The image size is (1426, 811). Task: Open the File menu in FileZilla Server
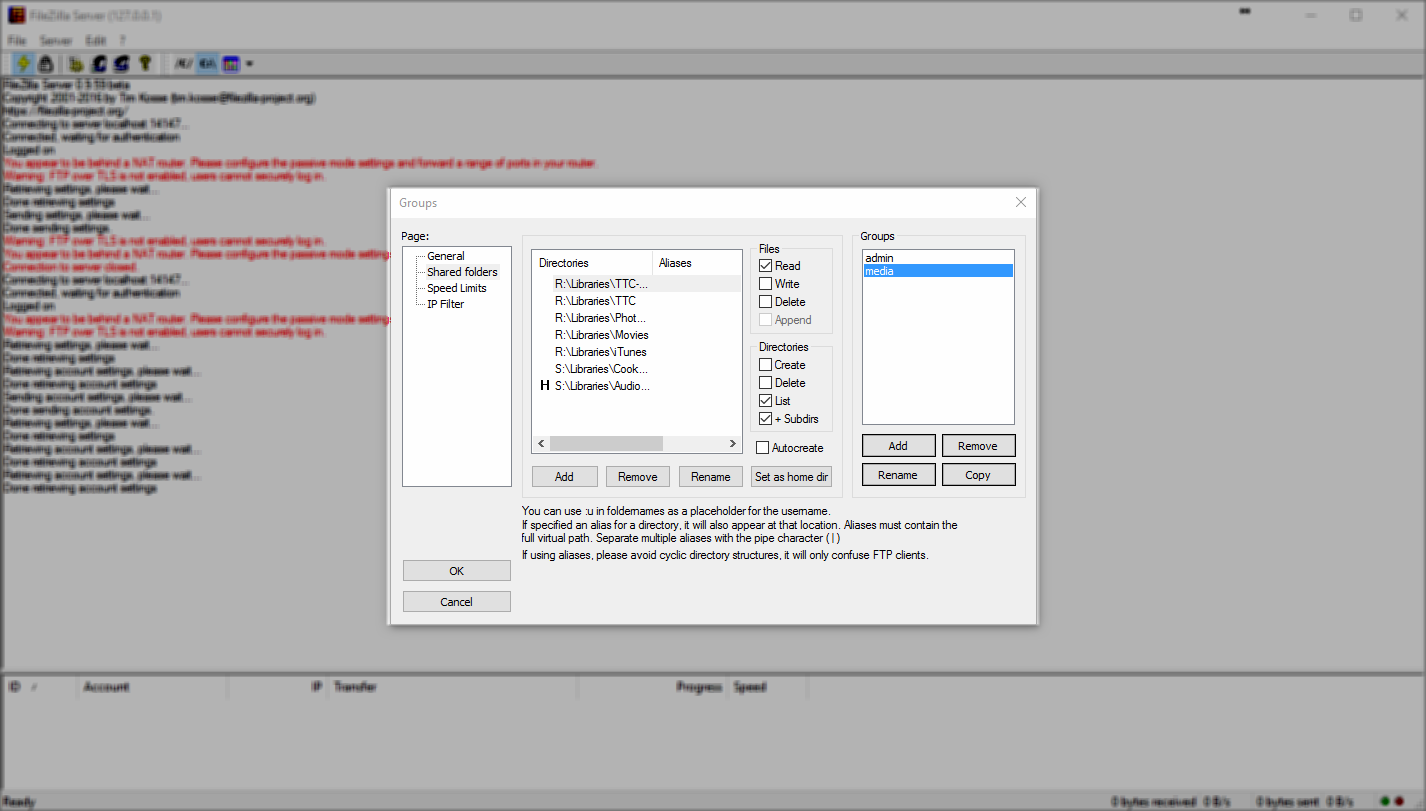17,40
